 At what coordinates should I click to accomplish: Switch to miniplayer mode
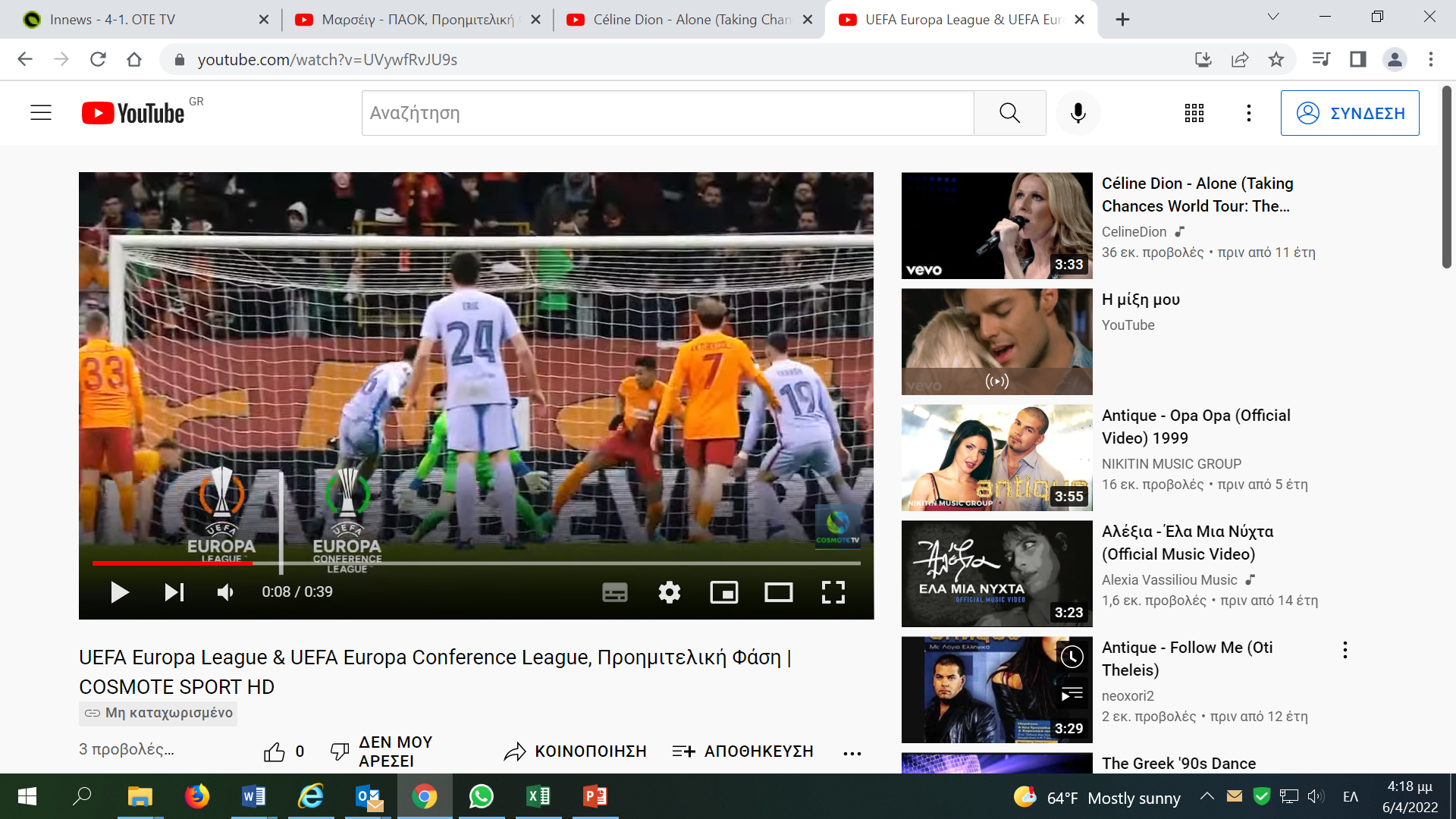point(724,592)
